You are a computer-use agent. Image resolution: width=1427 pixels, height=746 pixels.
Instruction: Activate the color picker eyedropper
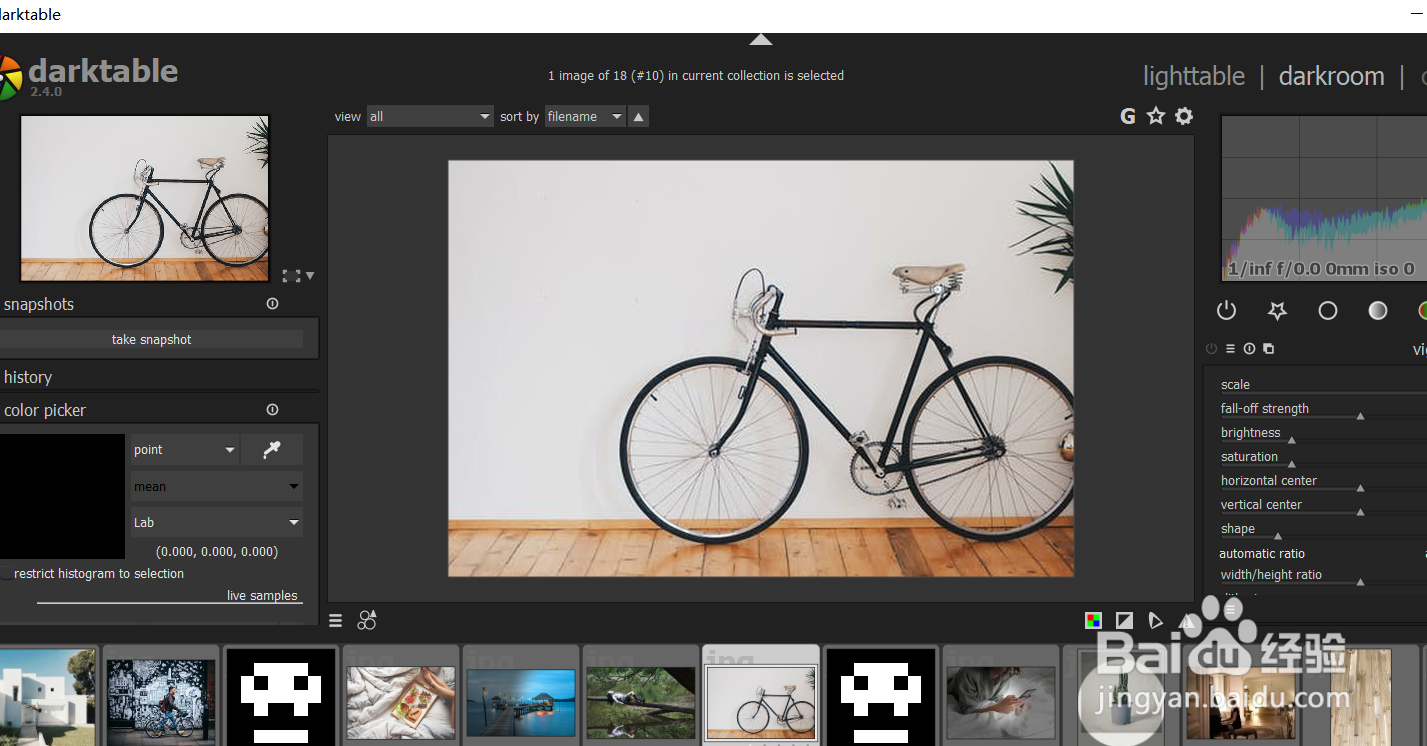pos(272,450)
